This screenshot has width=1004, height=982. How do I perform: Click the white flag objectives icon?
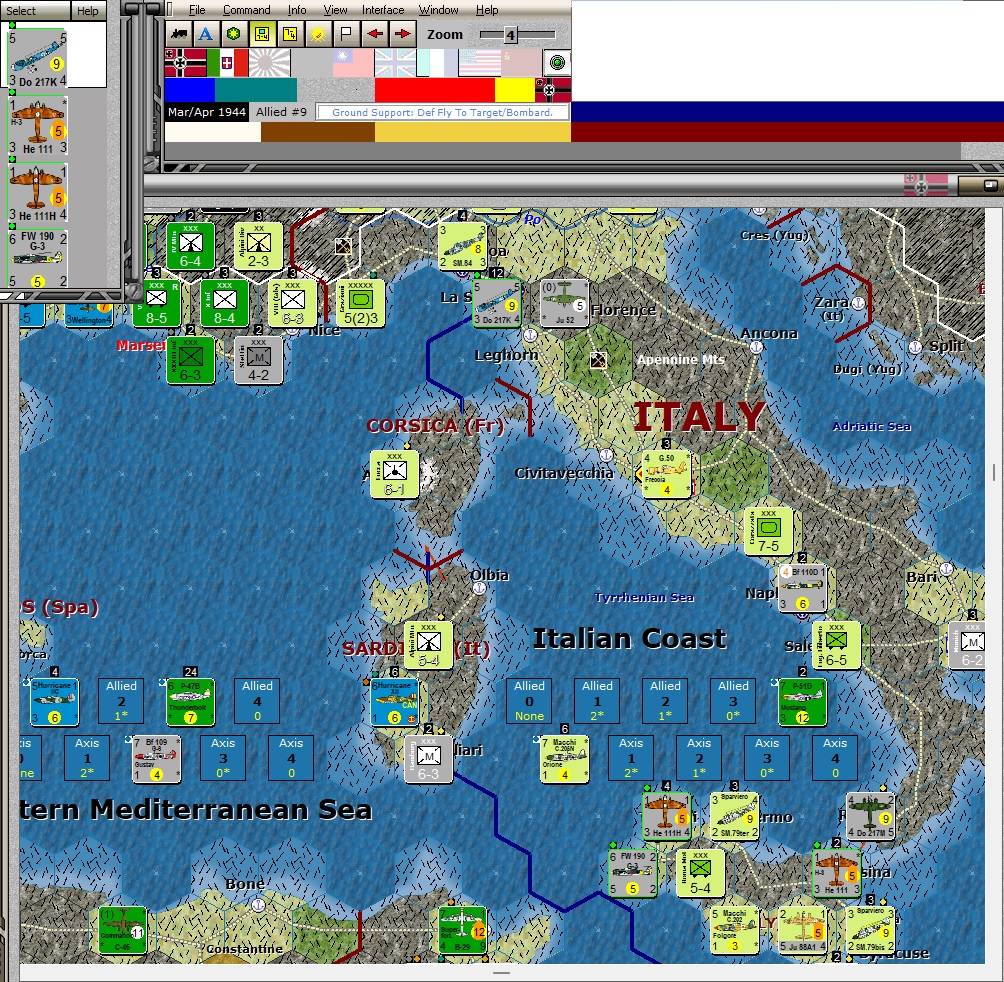click(x=344, y=33)
